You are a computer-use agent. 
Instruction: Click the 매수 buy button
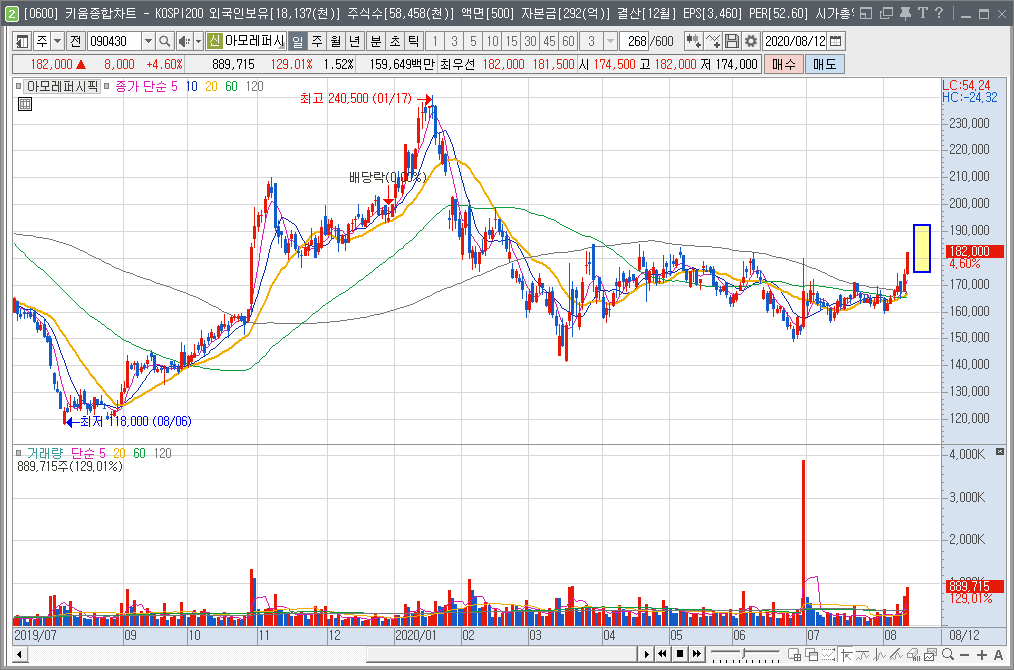tap(784, 64)
